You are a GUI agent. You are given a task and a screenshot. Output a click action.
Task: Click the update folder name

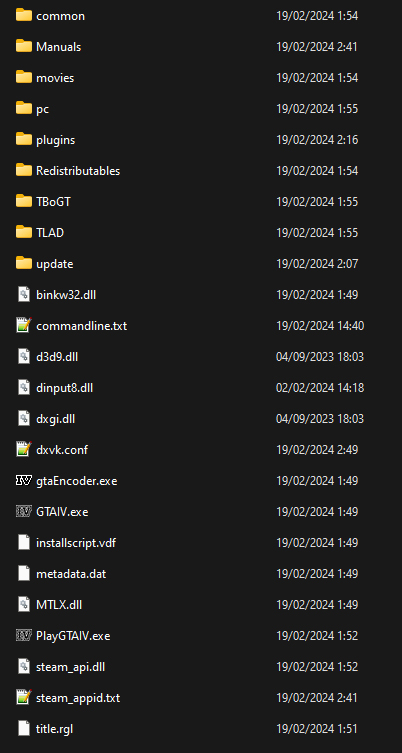[x=55, y=264]
